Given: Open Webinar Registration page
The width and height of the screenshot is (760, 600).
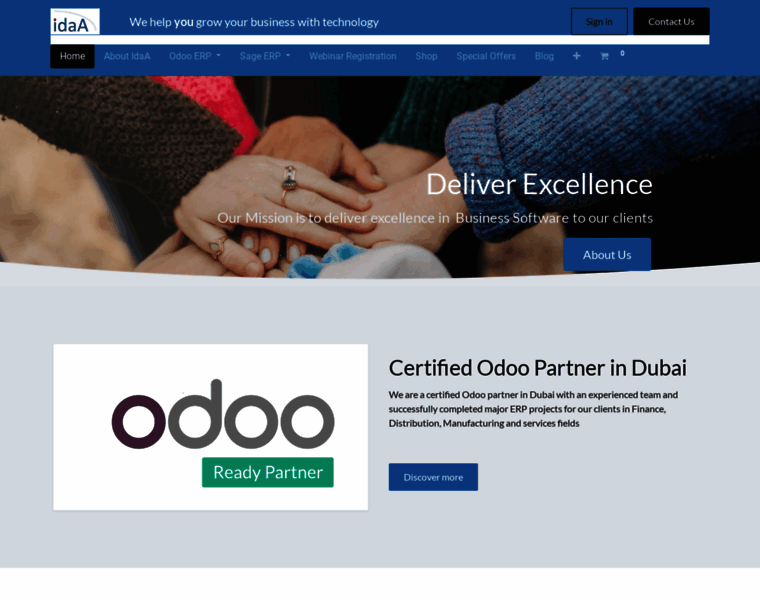Looking at the screenshot, I should coord(353,56).
